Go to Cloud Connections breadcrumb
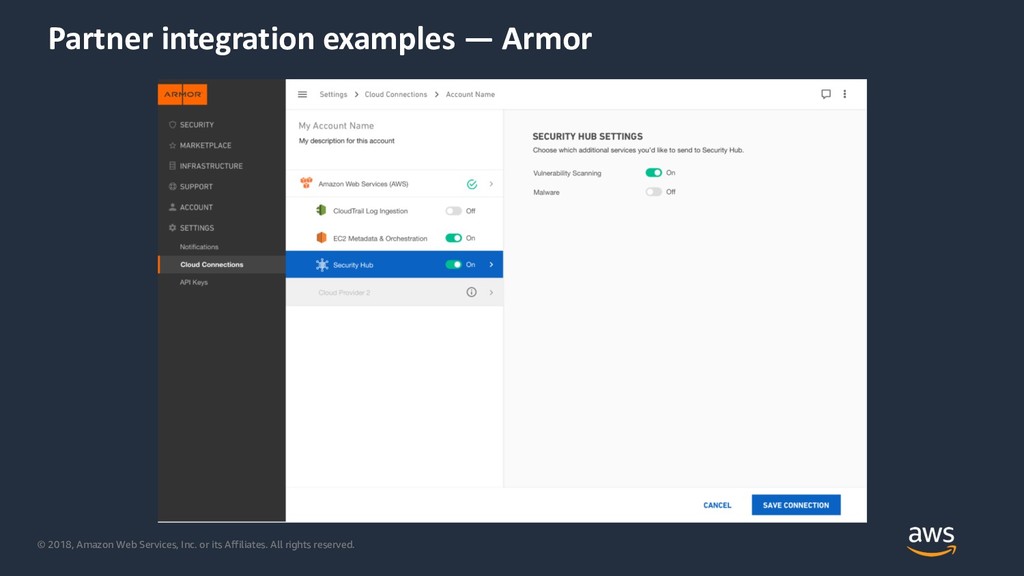This screenshot has height=576, width=1024. pyautogui.click(x=396, y=95)
